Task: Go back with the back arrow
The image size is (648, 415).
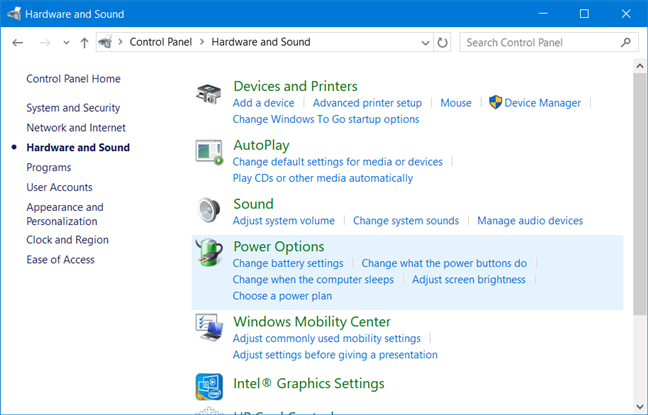Action: [17, 43]
